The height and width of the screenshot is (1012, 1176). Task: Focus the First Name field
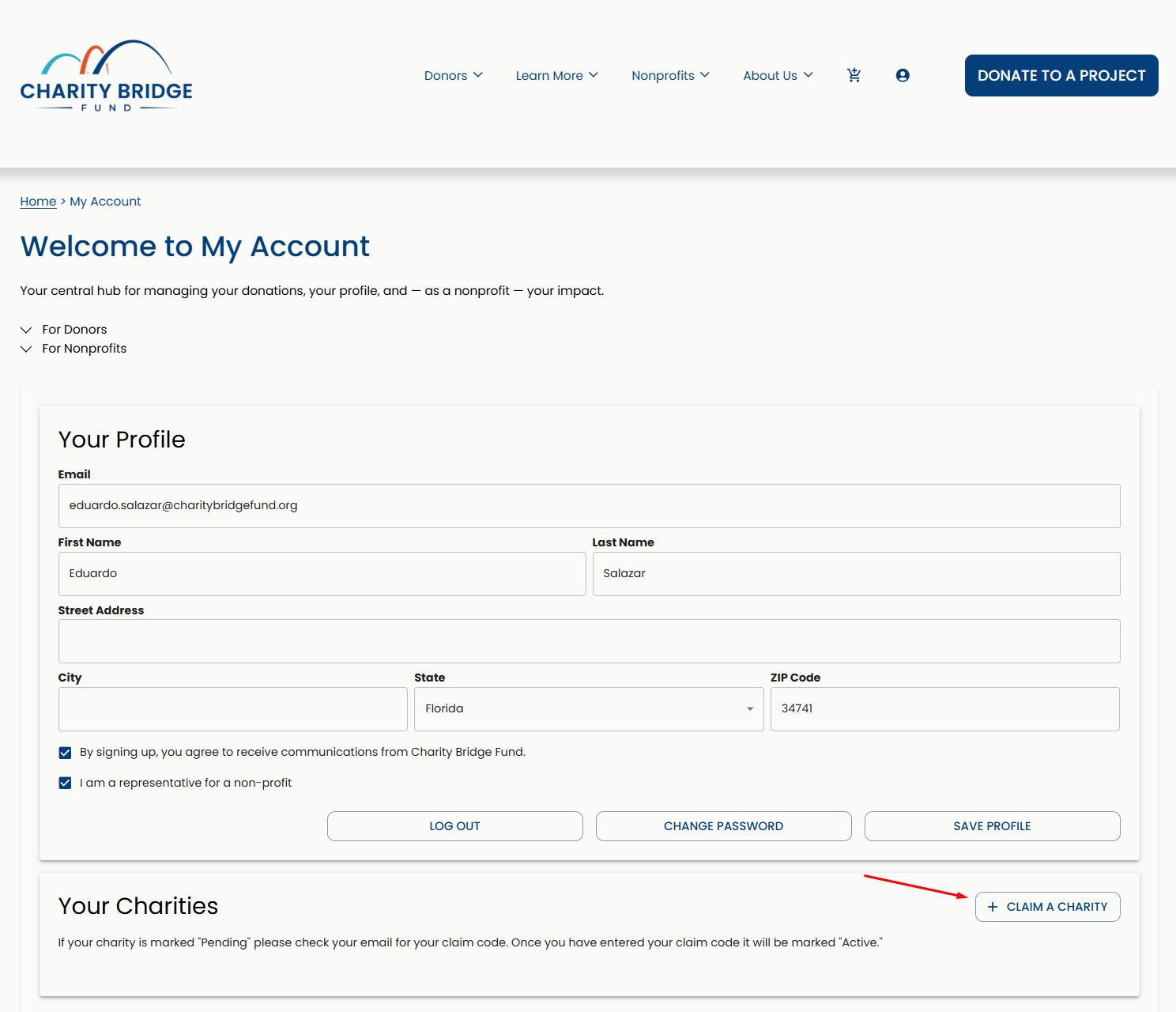322,574
